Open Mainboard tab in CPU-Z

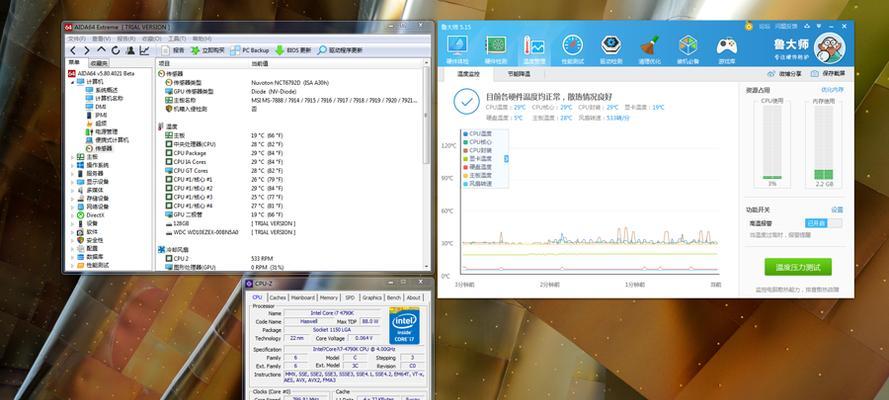point(302,297)
